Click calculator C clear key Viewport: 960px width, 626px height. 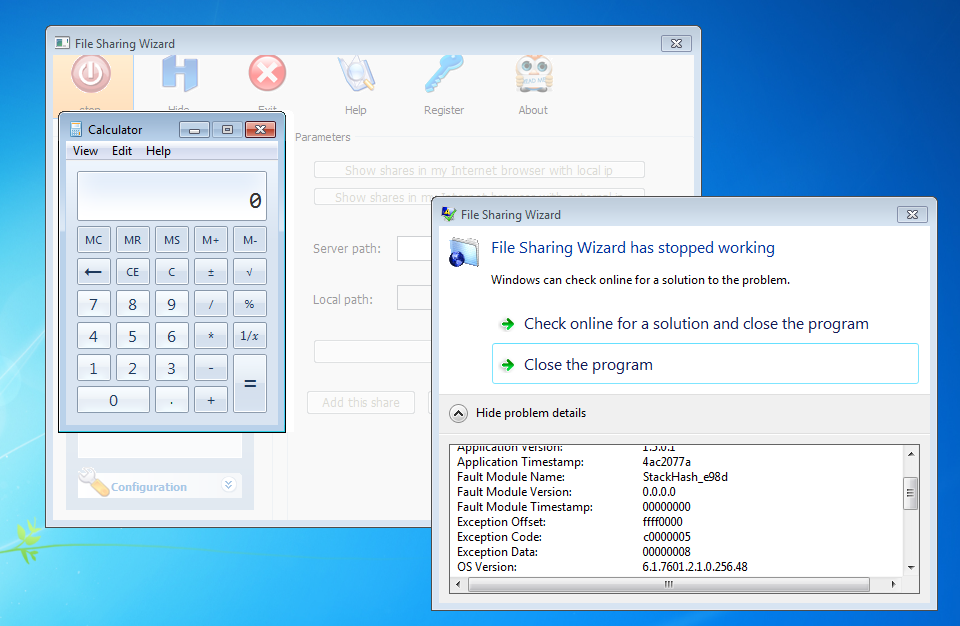172,271
